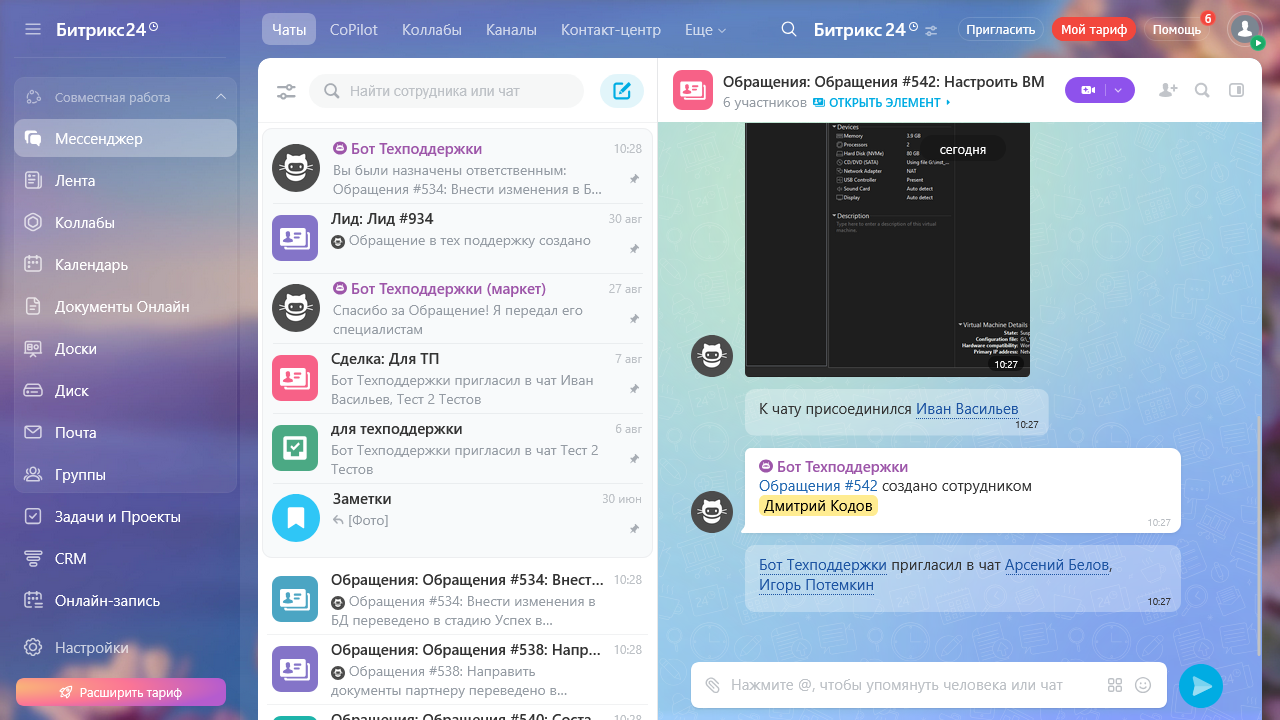Open Почта in the sidebar
Screen dimensions: 1280x720
coord(125,433)
